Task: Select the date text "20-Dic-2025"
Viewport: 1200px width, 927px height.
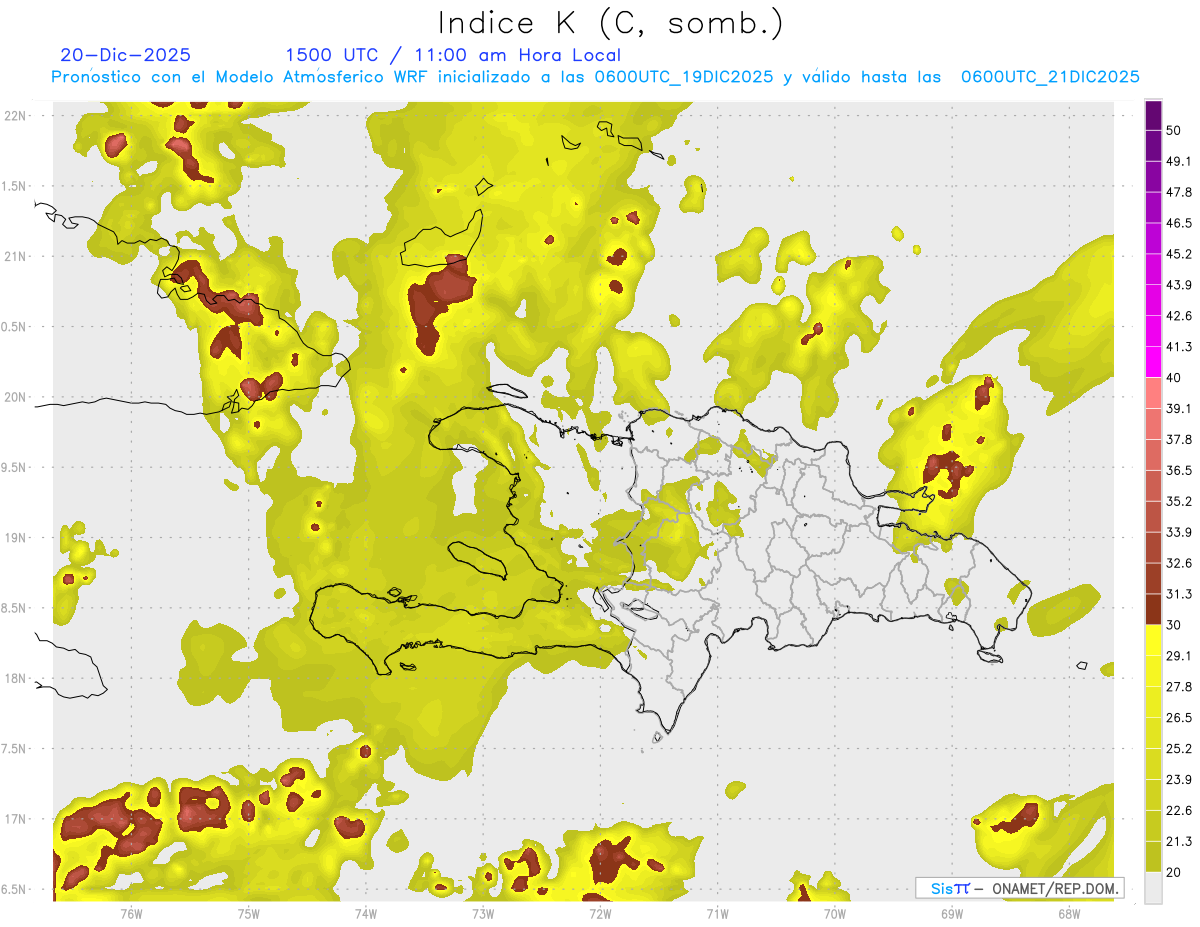Action: 125,55
